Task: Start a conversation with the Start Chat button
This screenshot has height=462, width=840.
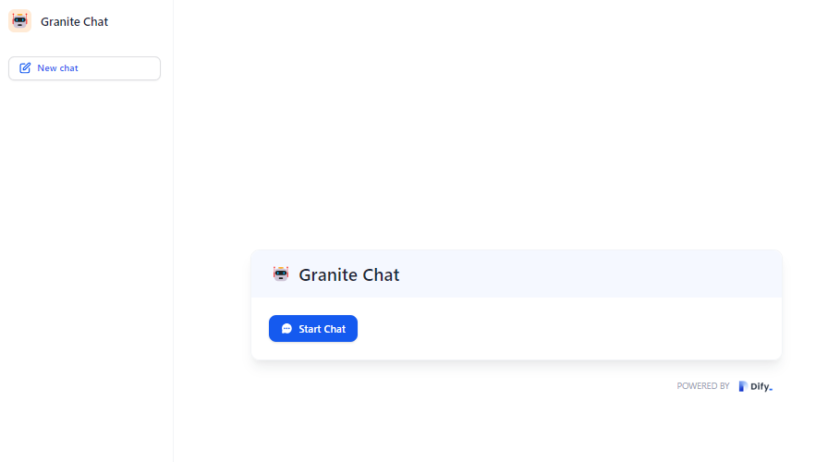Action: click(x=313, y=329)
